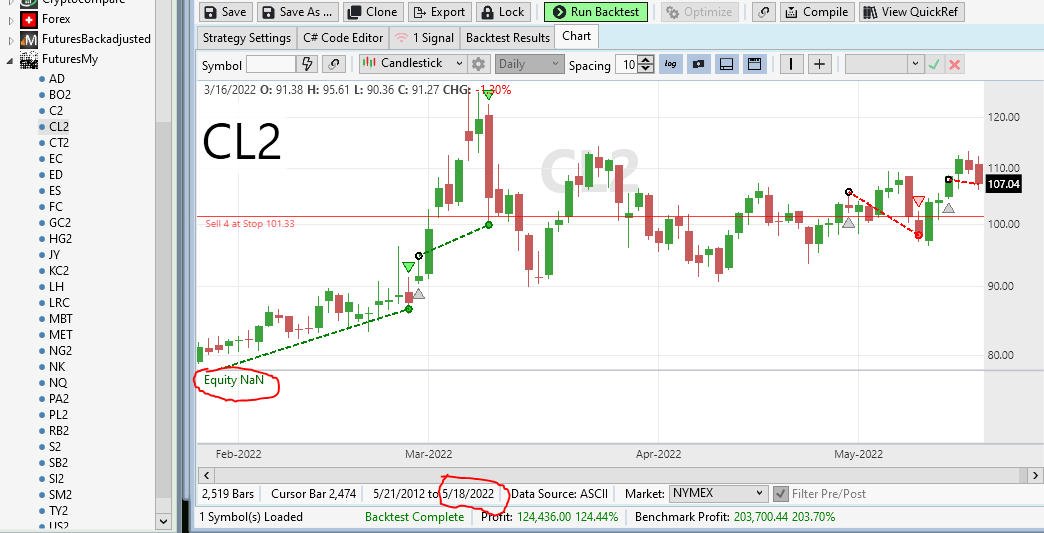This screenshot has width=1044, height=533.
Task: Click the green checkmark icon
Action: 933,64
